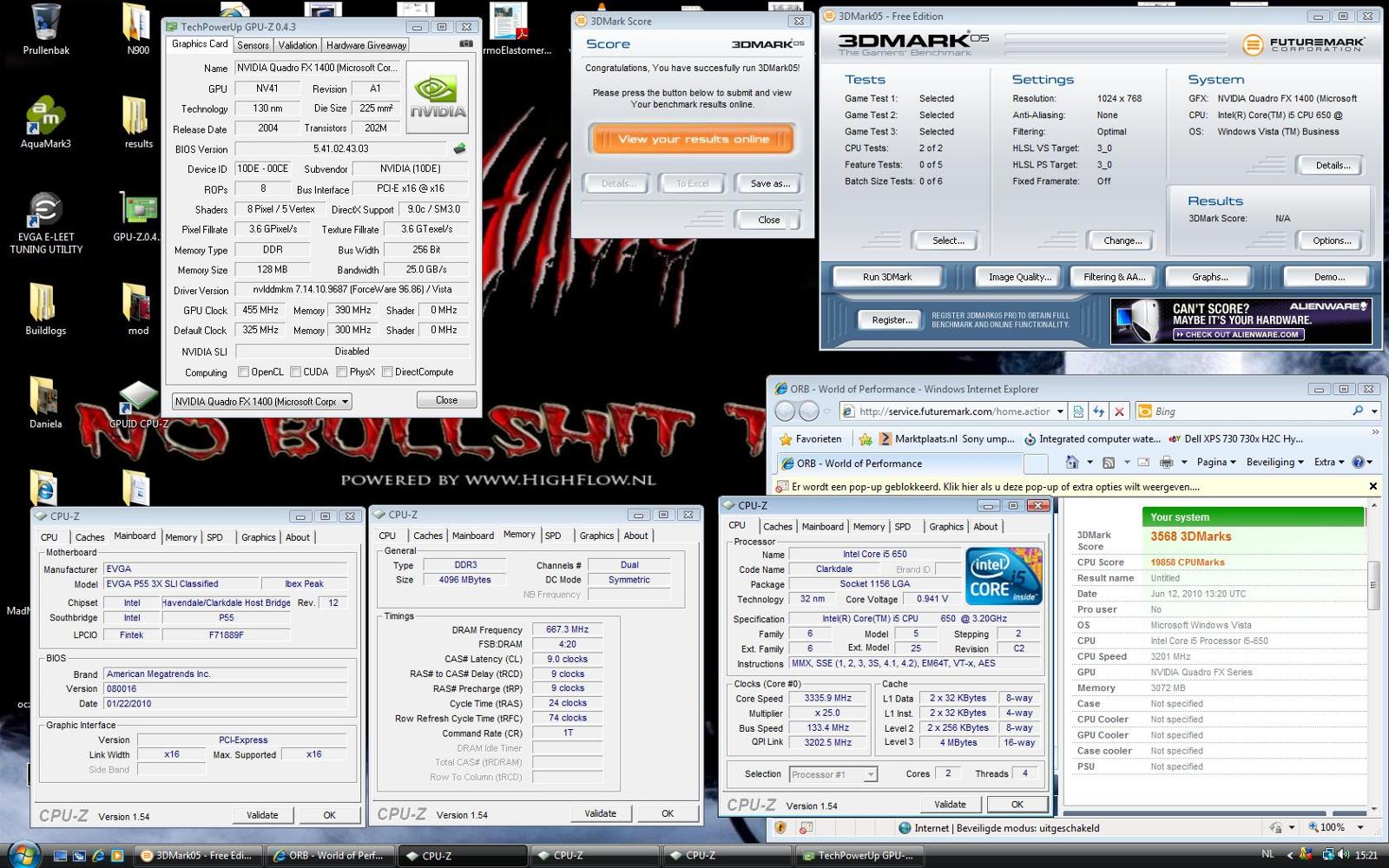Expand the IE address bar dropdown arrow

(1059, 411)
